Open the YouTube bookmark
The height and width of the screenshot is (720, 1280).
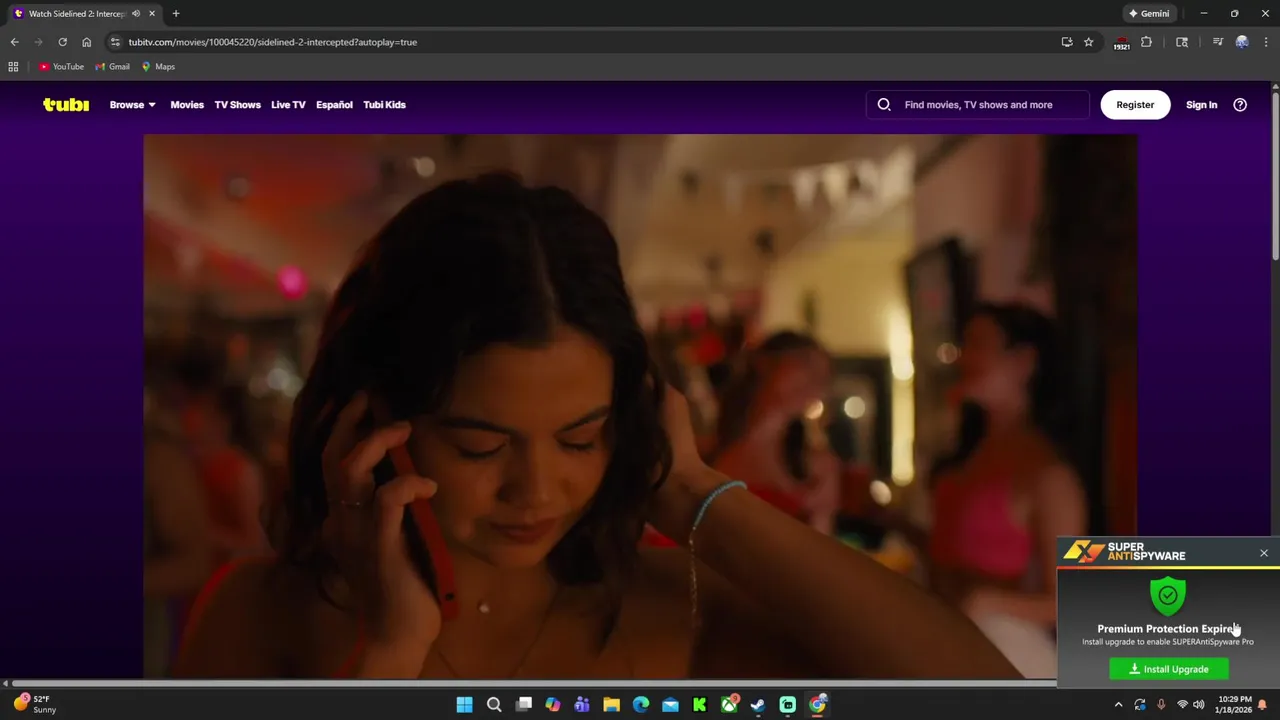coord(61,67)
